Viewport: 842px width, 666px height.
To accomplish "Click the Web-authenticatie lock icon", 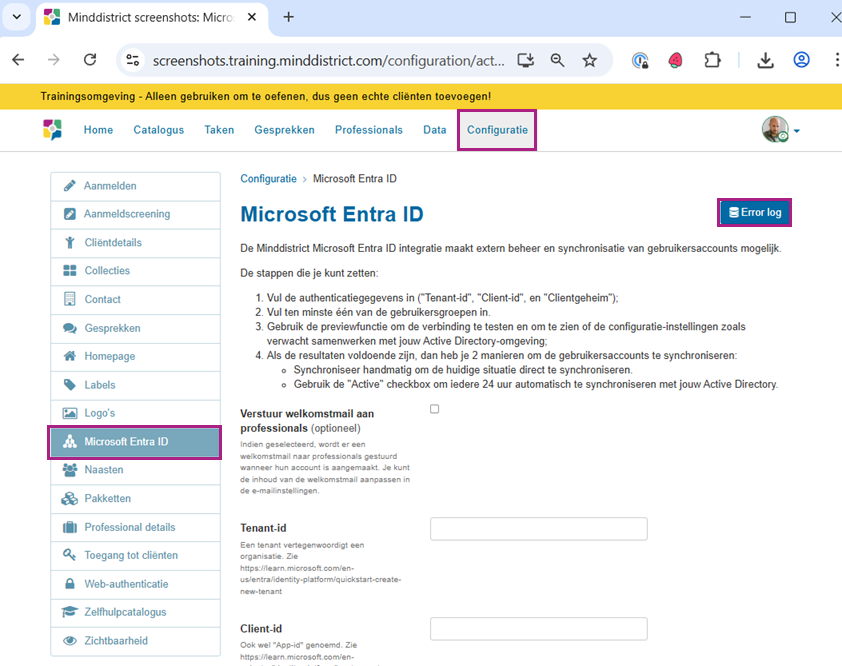I will 70,584.
